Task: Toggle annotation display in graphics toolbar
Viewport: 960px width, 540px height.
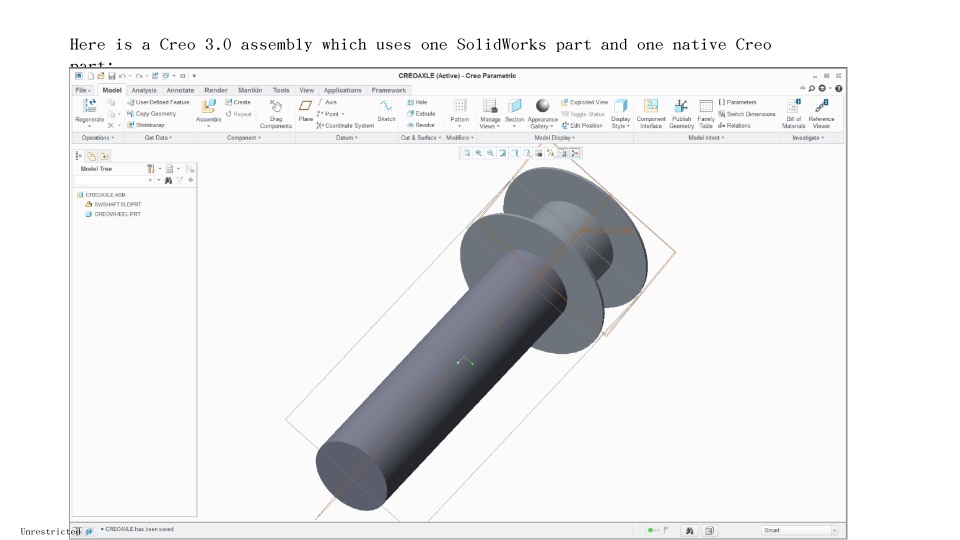Action: [x=563, y=153]
